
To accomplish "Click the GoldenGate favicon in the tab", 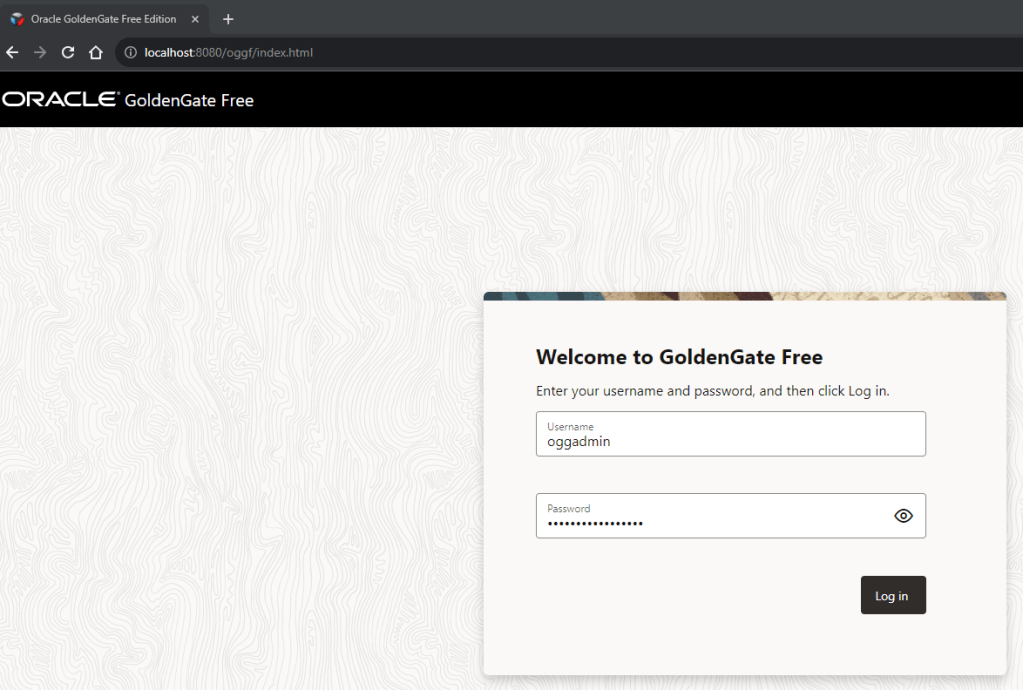I will coord(17,19).
